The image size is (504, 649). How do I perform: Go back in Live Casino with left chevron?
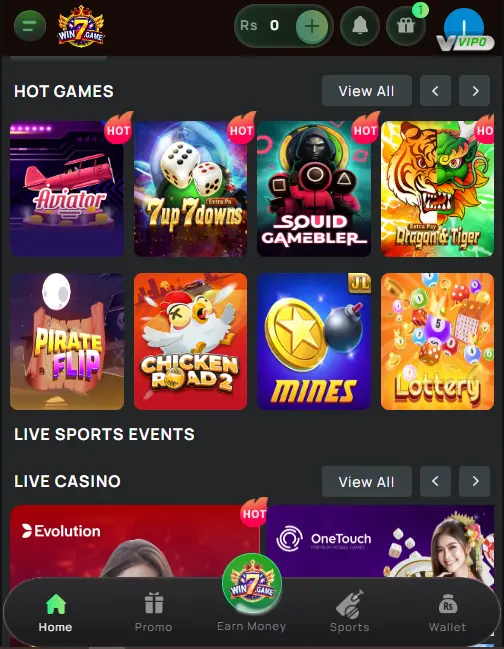[435, 481]
